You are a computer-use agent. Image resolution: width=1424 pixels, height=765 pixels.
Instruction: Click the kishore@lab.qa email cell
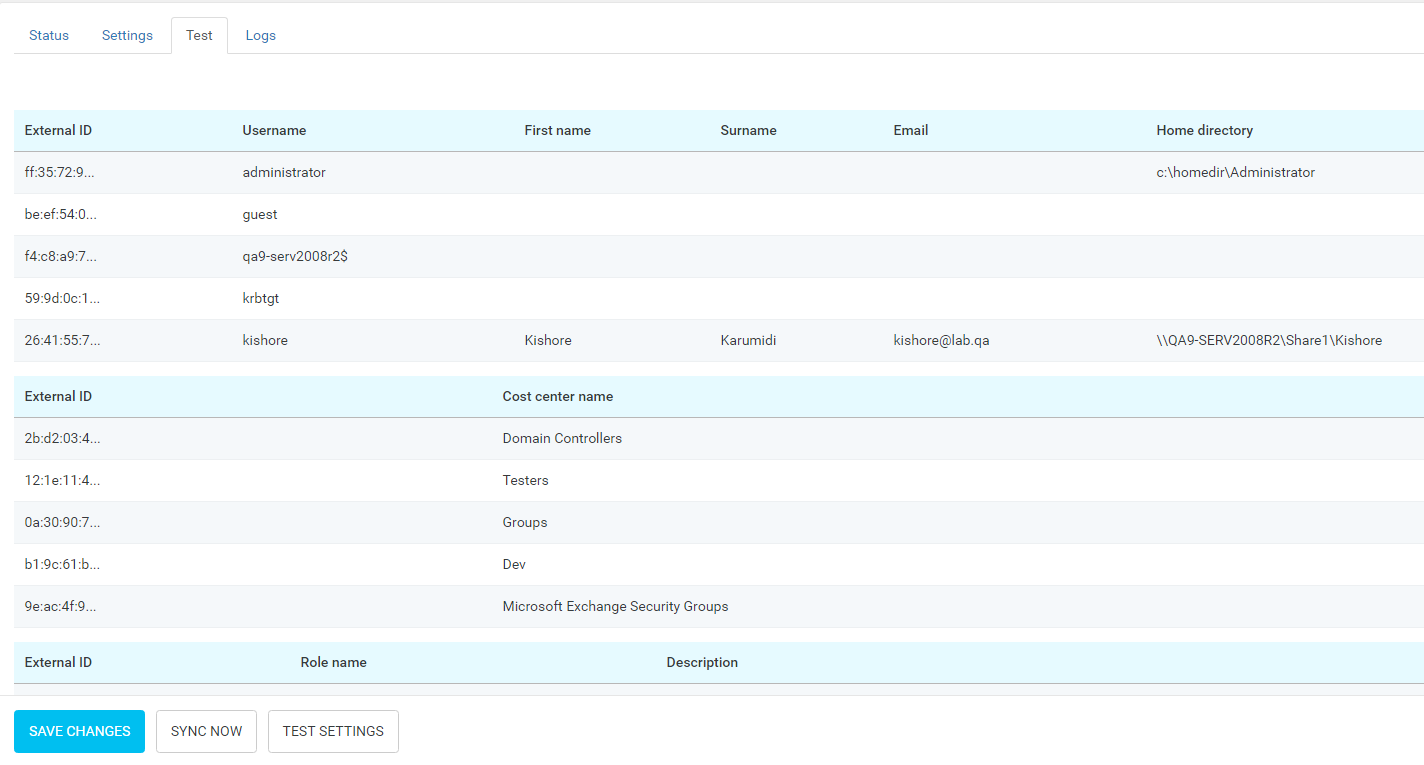[x=941, y=340]
